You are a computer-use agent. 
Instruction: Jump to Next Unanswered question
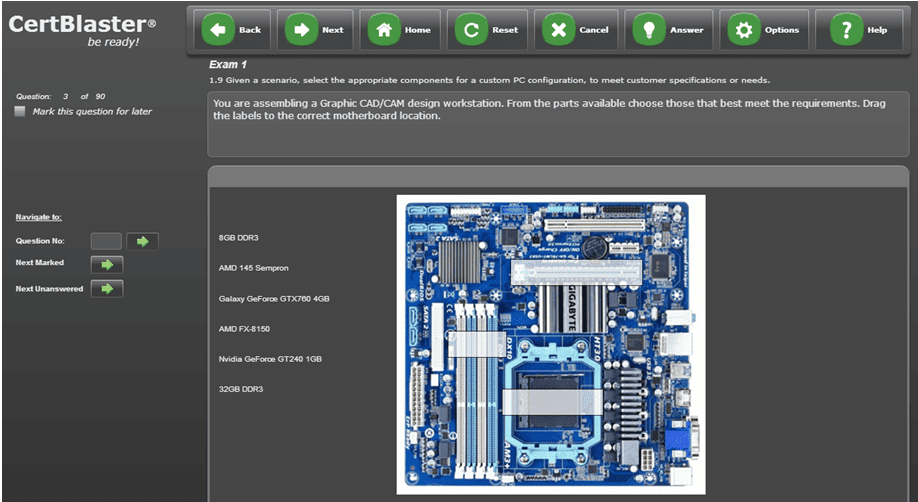pyautogui.click(x=106, y=289)
